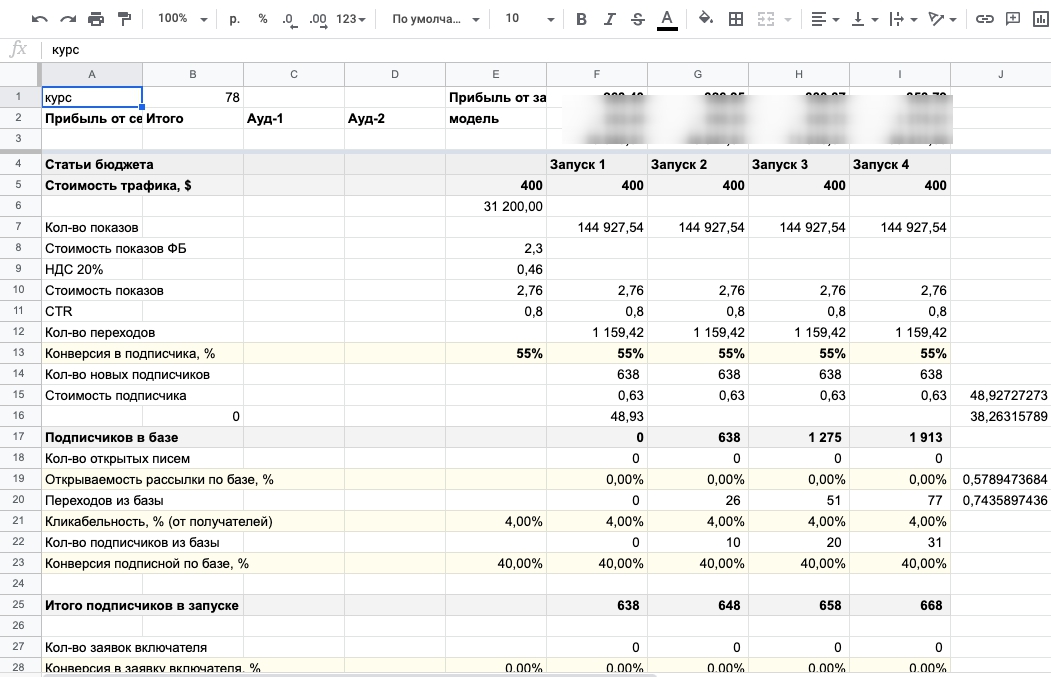Apply fill color with paint bucket icon
Screen dimensions: 1051x677
click(x=705, y=19)
